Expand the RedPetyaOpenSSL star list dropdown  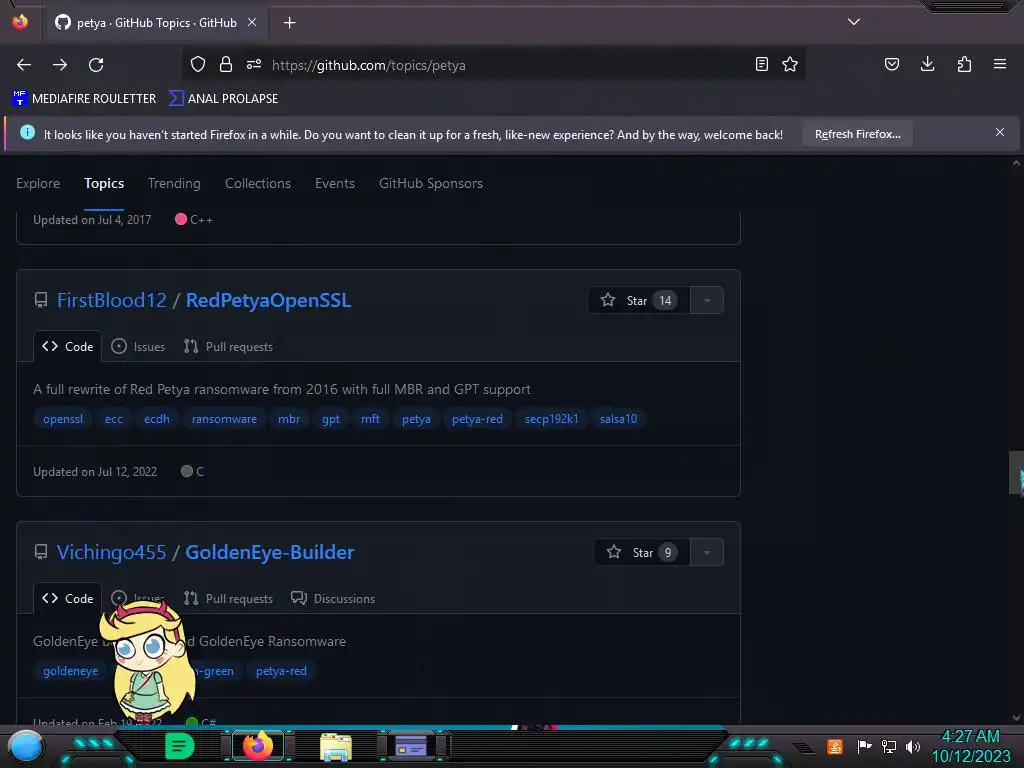point(707,300)
